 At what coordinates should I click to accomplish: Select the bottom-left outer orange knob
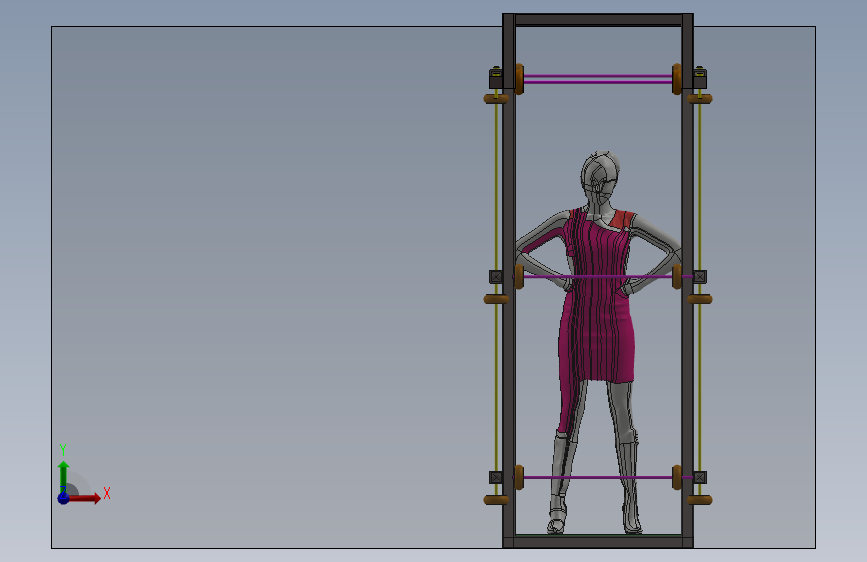[x=496, y=500]
